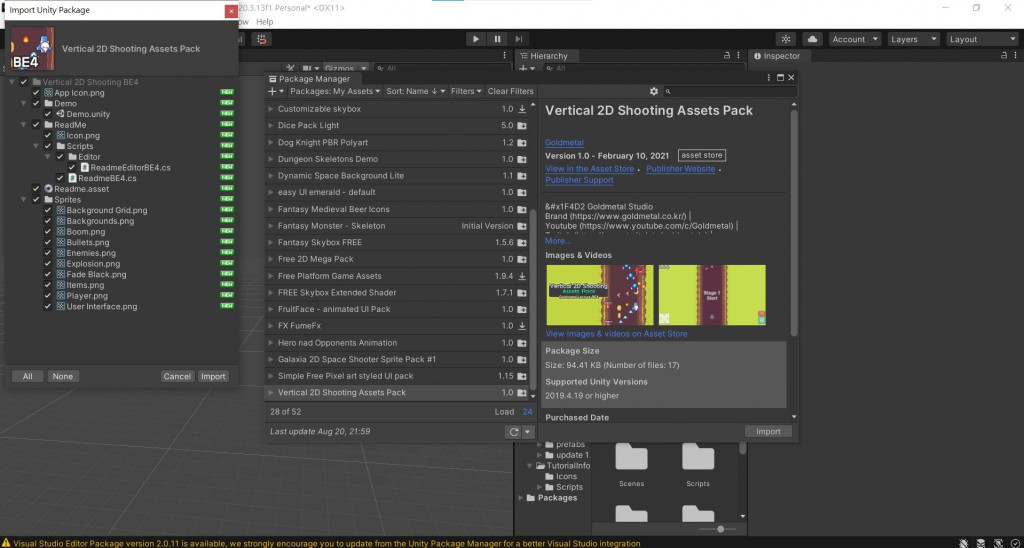This screenshot has height=548, width=1024.
Task: Click the View in the Asset Store link
Action: pyautogui.click(x=590, y=169)
